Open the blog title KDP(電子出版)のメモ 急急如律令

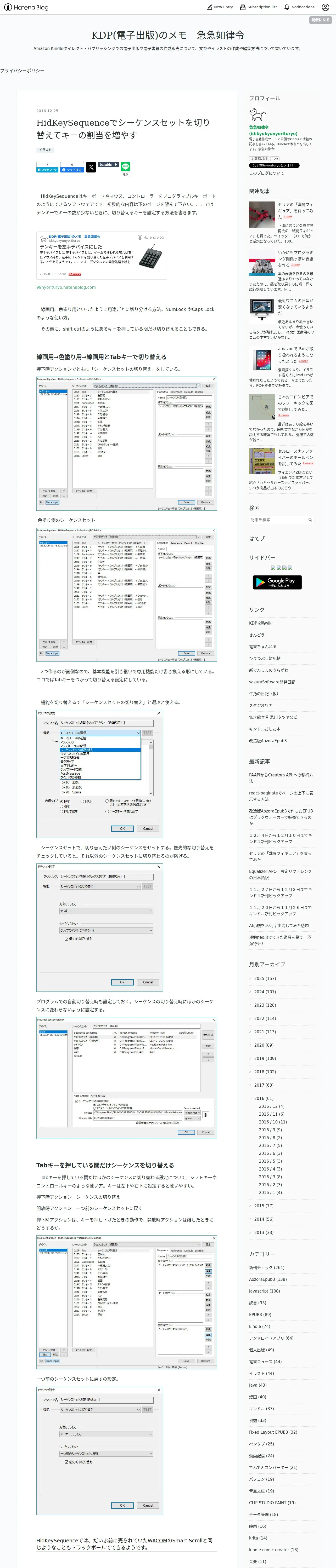click(x=168, y=35)
